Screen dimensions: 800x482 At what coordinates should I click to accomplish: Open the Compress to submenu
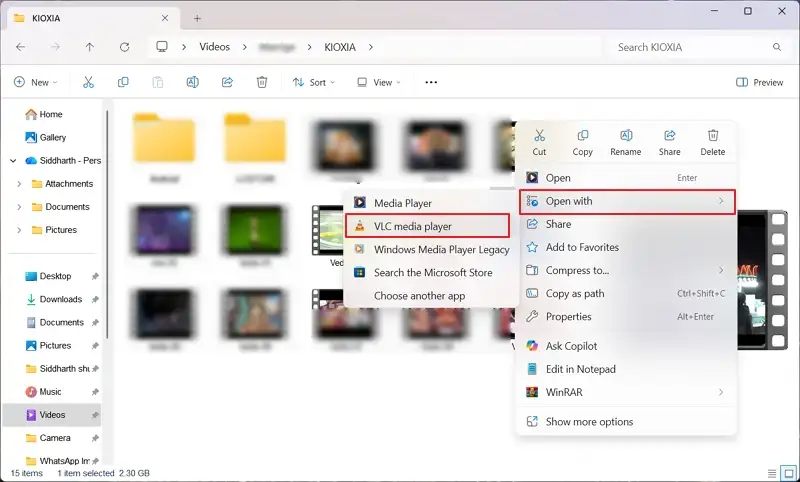pos(626,270)
